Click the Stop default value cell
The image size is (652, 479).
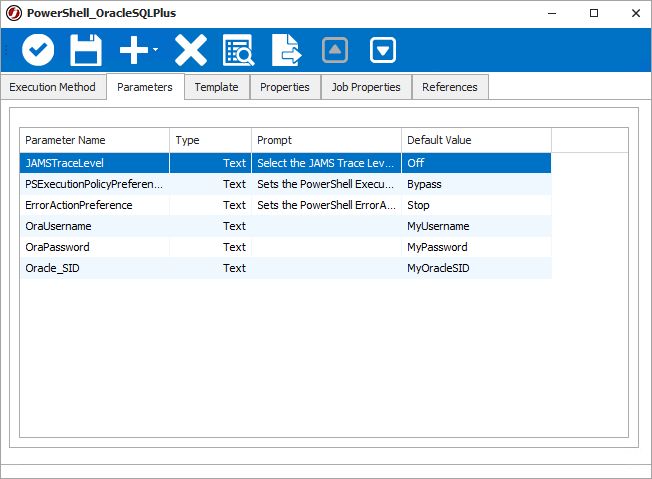477,205
